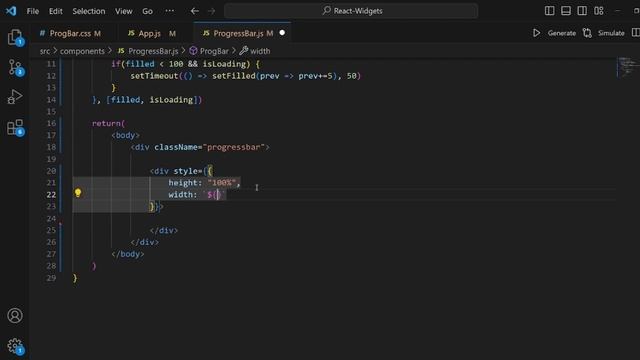Toggle the bottom panel layout icon

566,11
